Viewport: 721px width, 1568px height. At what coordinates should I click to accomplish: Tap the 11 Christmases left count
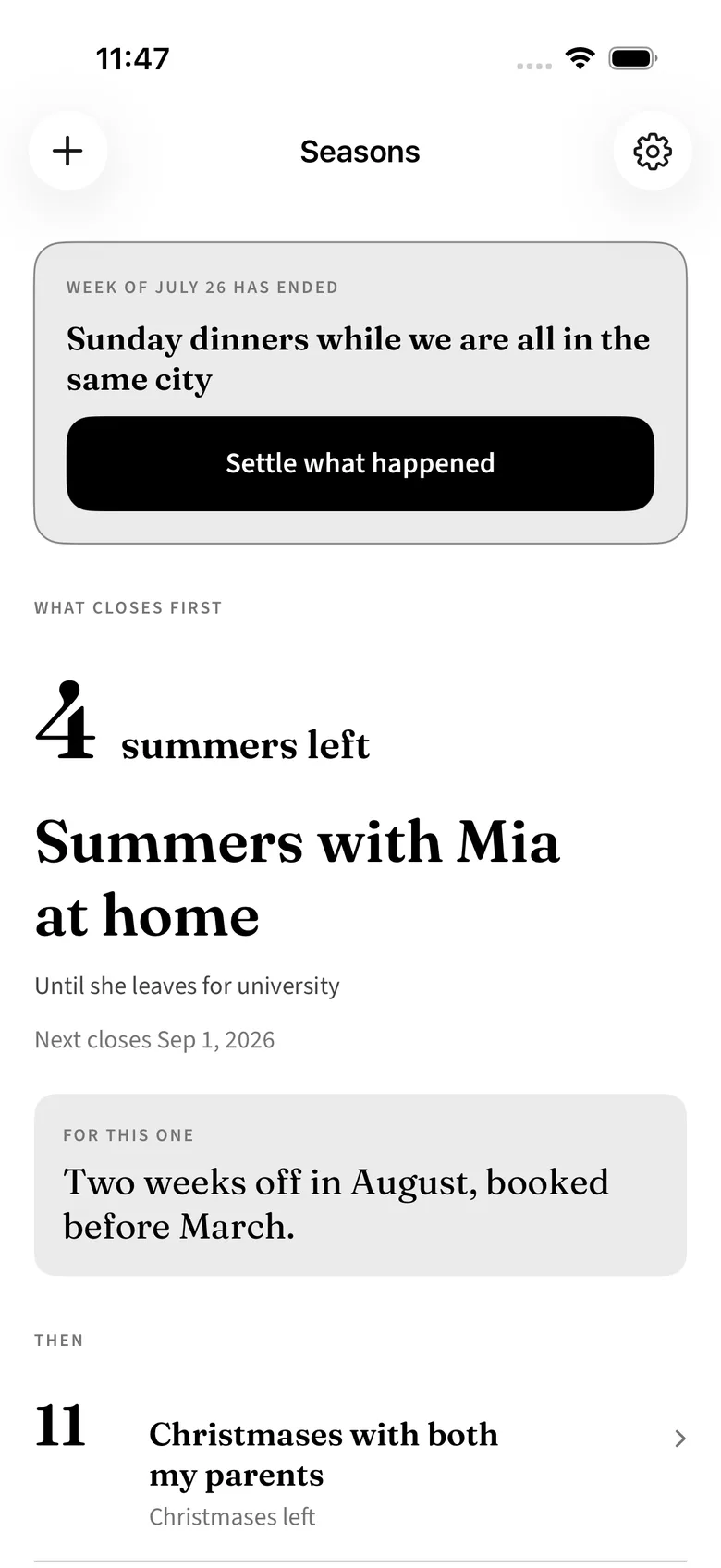(60, 1426)
